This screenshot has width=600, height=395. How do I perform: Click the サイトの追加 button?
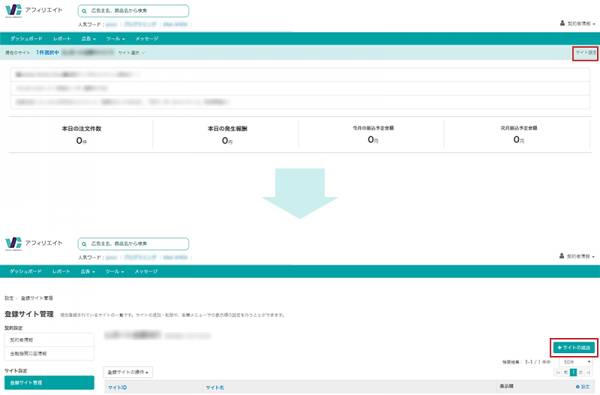(x=574, y=348)
